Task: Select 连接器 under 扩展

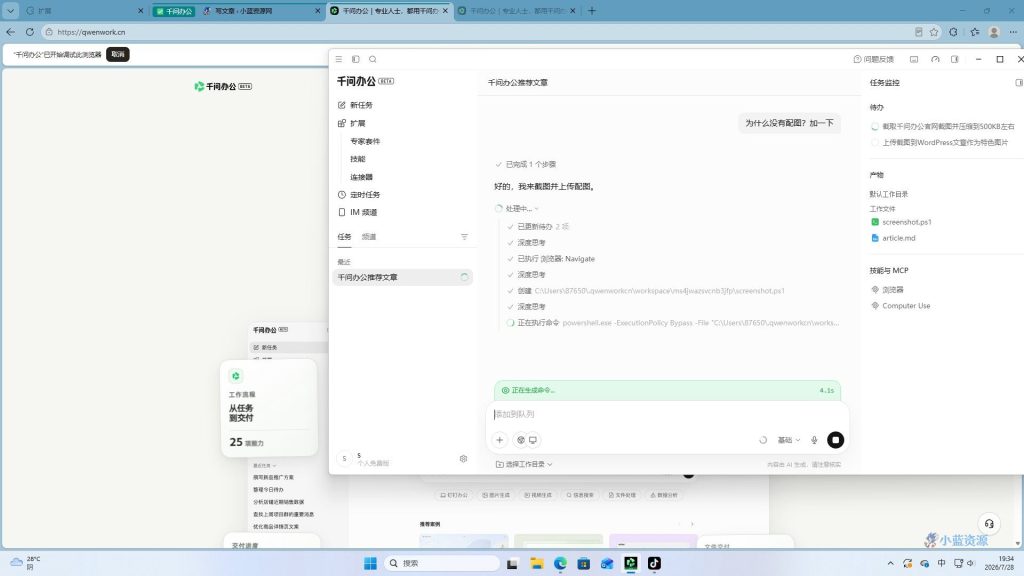Action: [x=361, y=177]
